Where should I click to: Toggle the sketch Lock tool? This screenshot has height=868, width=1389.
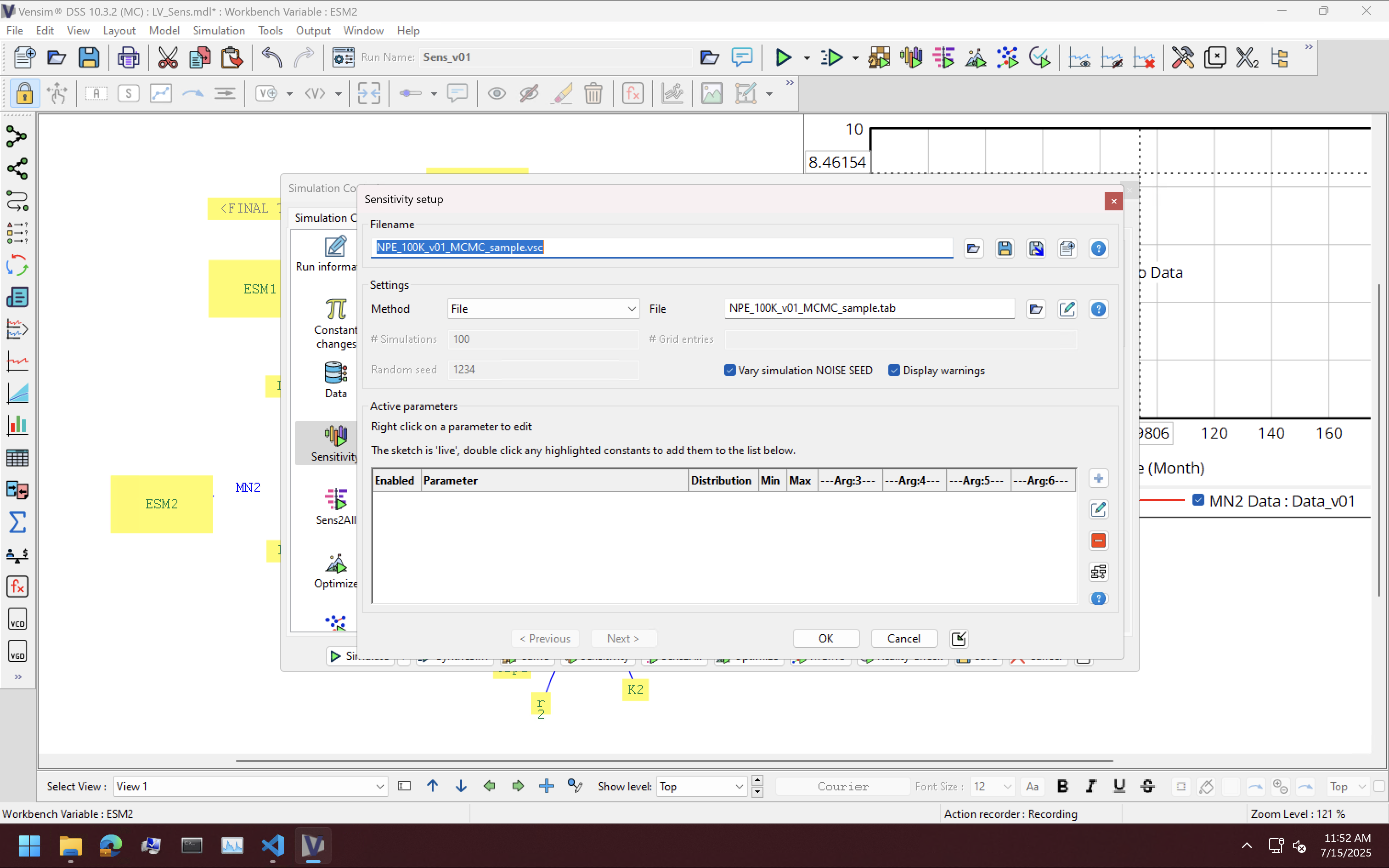(x=24, y=94)
